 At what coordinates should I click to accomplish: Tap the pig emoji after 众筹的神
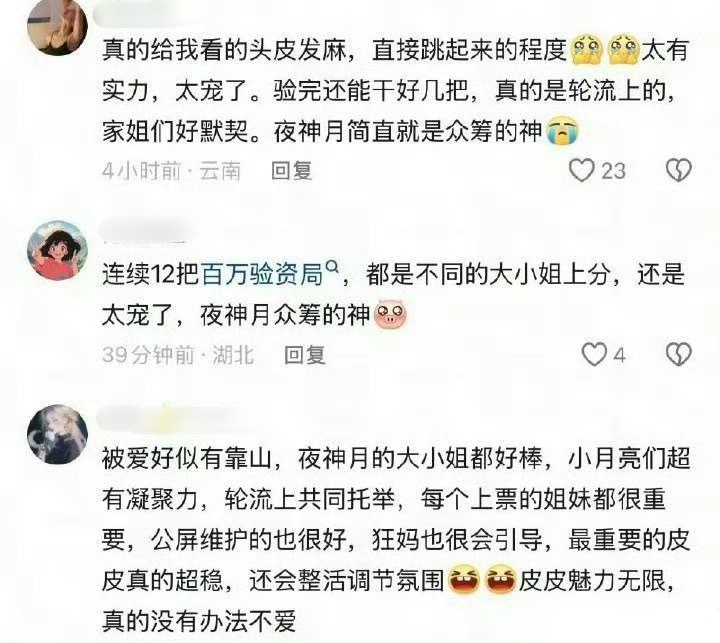(391, 315)
